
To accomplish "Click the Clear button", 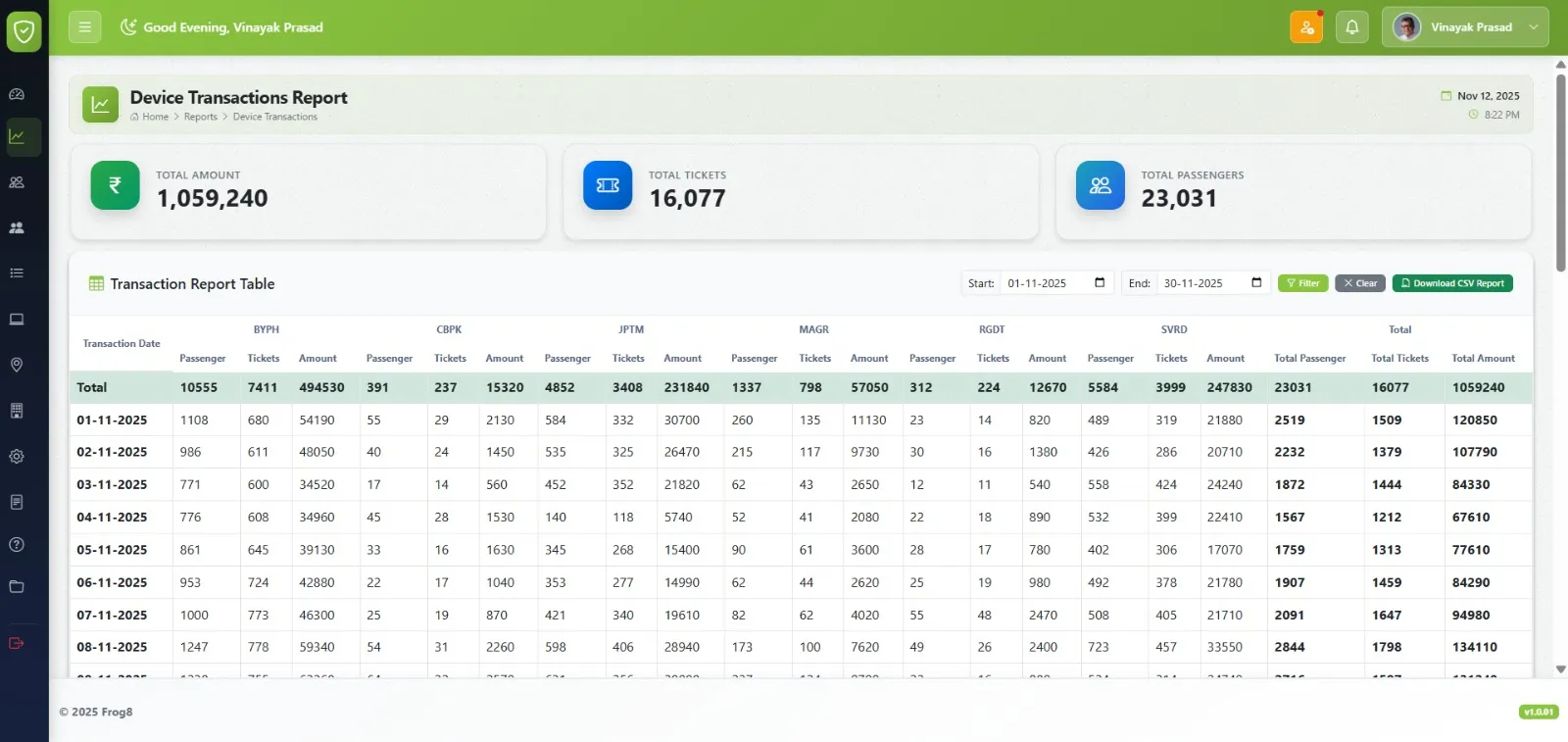I will (x=1360, y=283).
